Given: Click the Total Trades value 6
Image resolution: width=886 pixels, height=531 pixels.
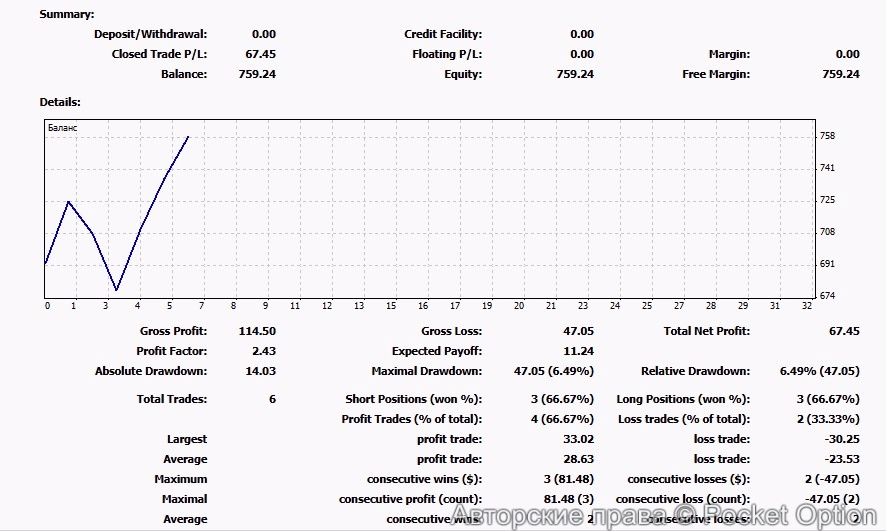Looking at the screenshot, I should point(272,399).
